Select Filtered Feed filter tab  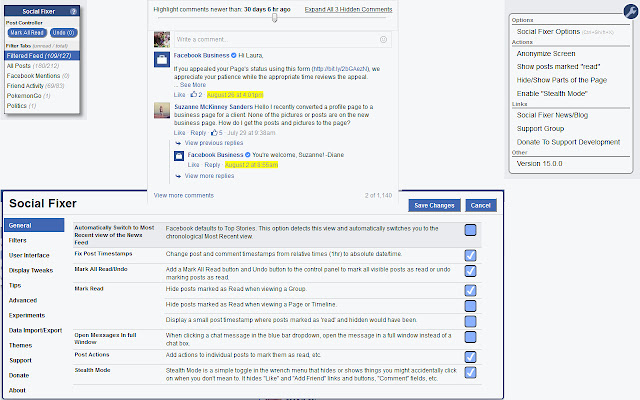point(42,56)
